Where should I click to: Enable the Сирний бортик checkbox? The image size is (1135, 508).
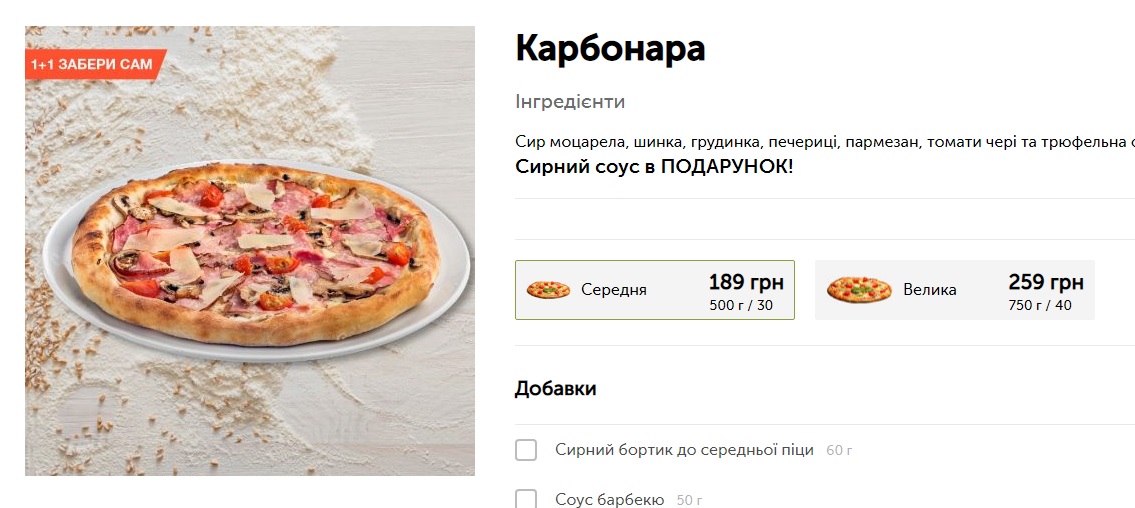526,450
